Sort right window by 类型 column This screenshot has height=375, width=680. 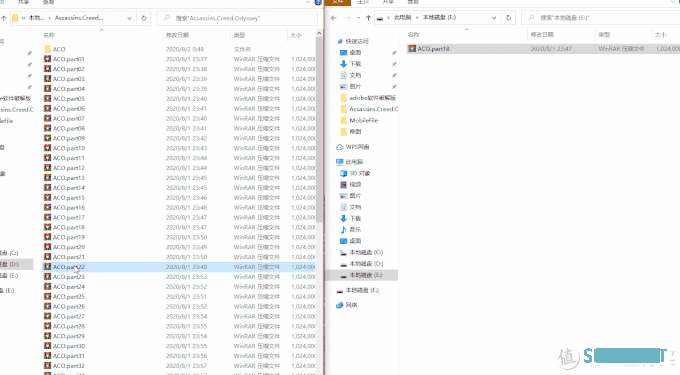point(605,35)
